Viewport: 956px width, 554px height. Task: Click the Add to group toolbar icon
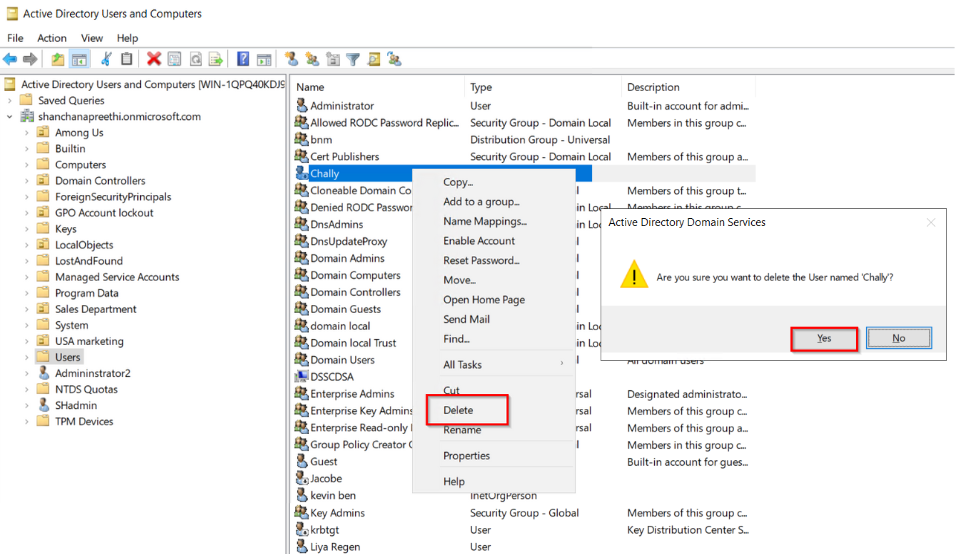[x=394, y=59]
